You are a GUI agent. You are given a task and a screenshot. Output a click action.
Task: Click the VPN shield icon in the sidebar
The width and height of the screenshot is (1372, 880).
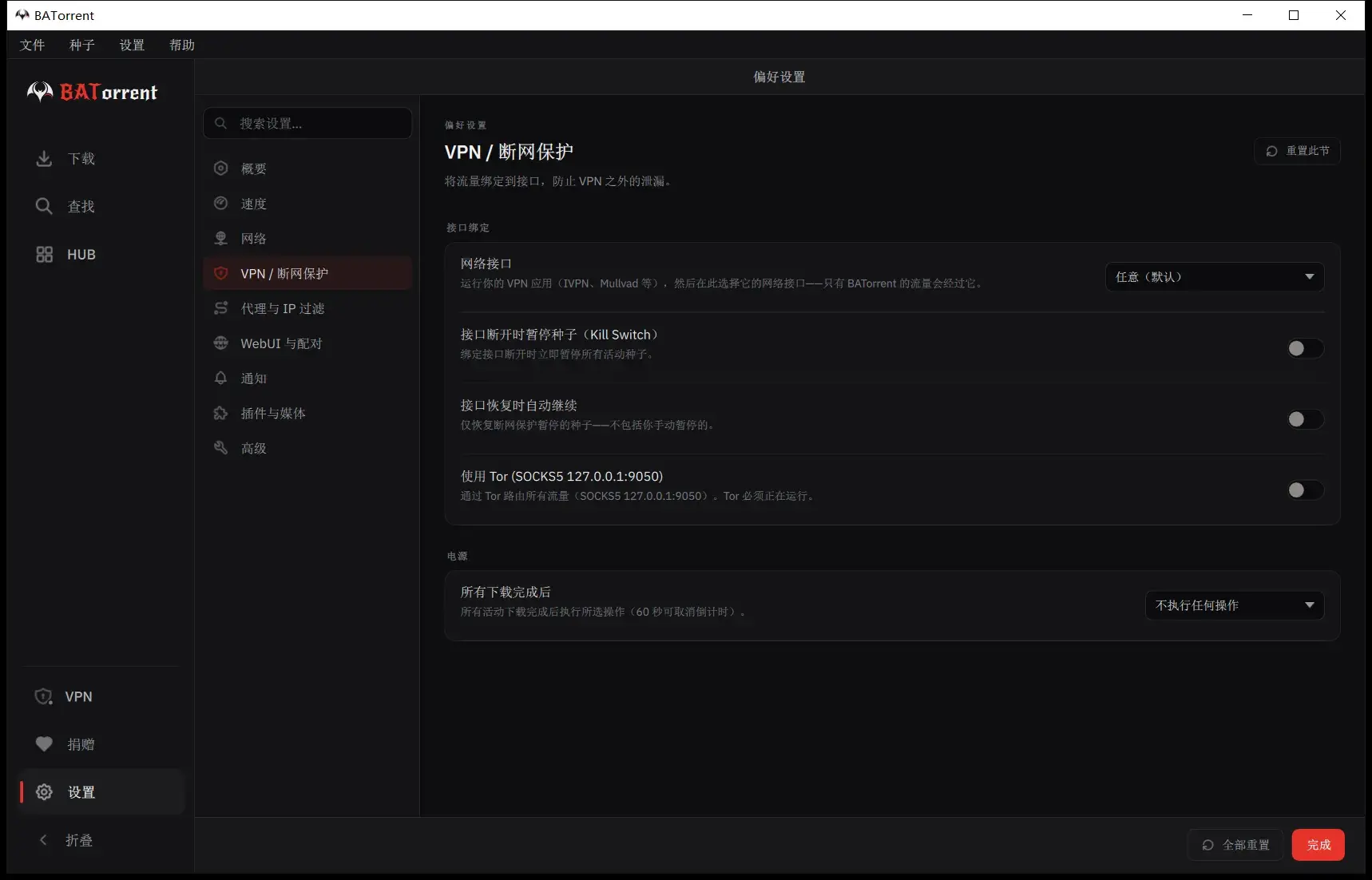44,696
